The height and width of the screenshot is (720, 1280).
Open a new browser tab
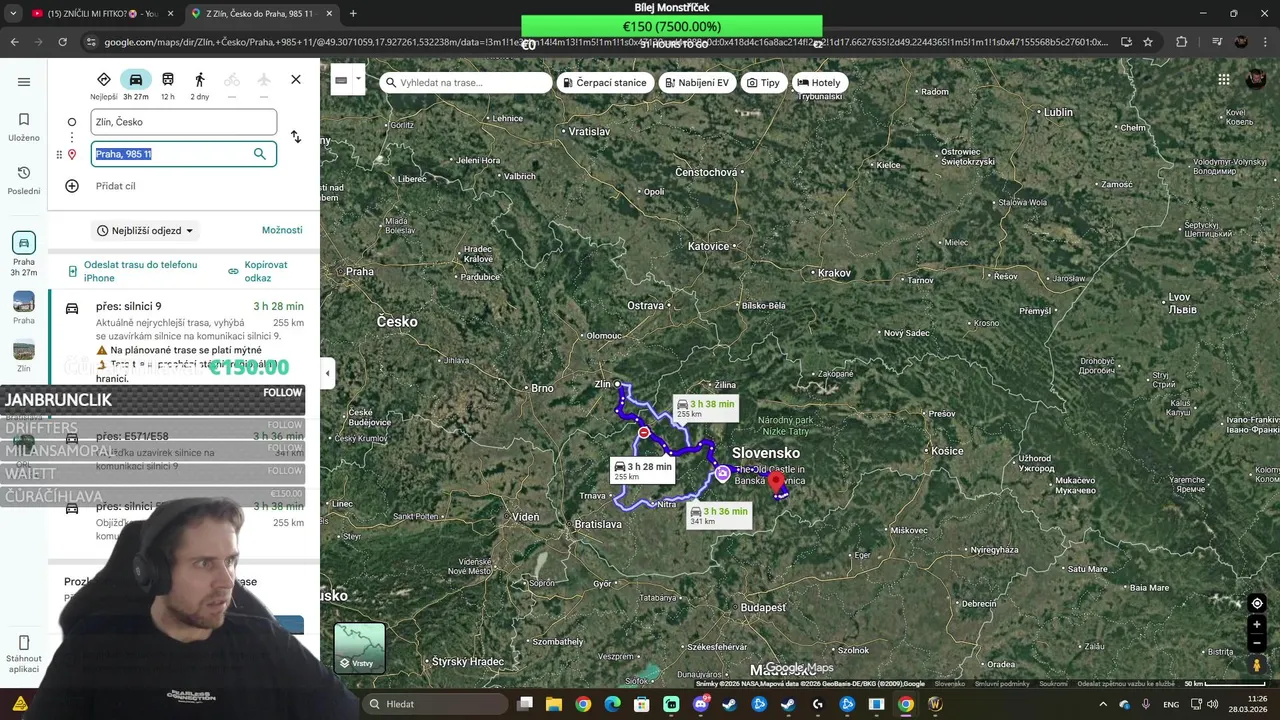(353, 13)
